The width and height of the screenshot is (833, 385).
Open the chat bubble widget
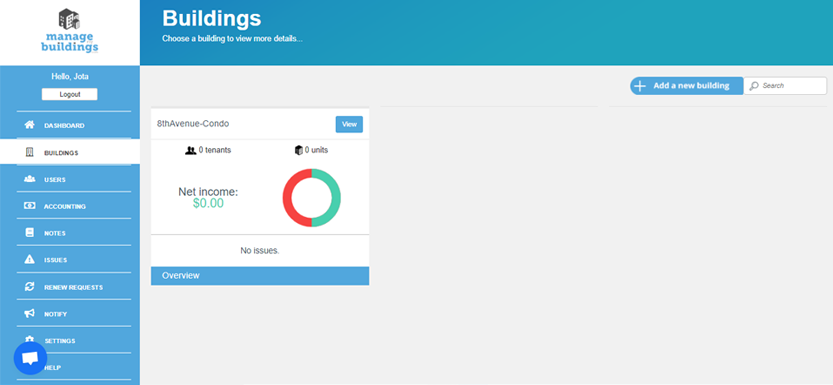[x=30, y=358]
